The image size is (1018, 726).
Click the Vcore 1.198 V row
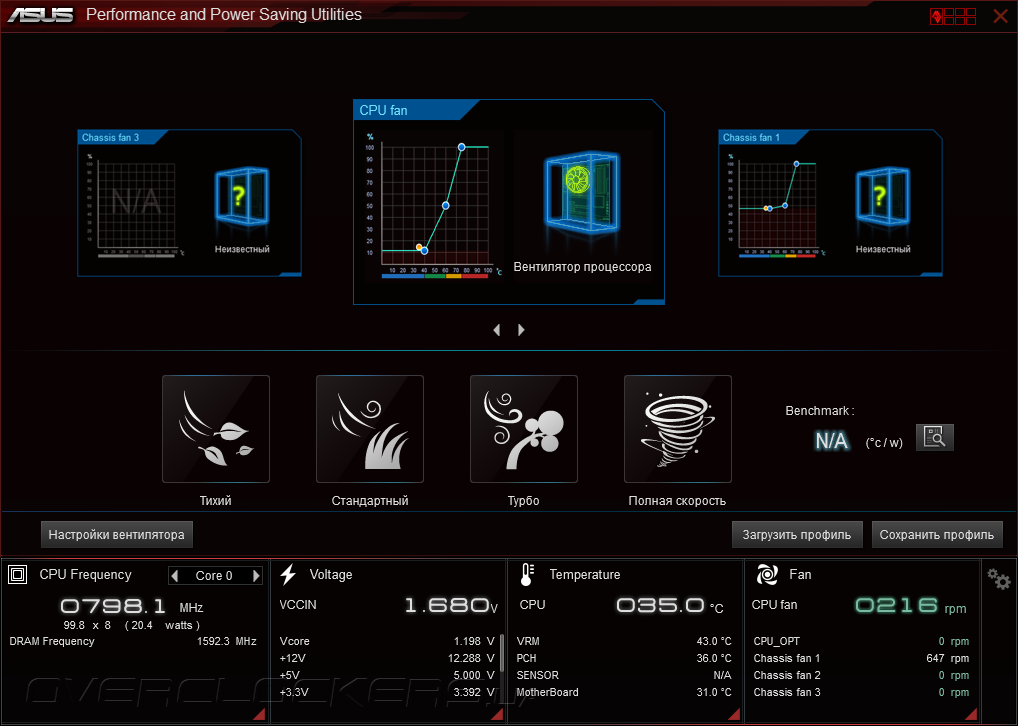click(387, 641)
